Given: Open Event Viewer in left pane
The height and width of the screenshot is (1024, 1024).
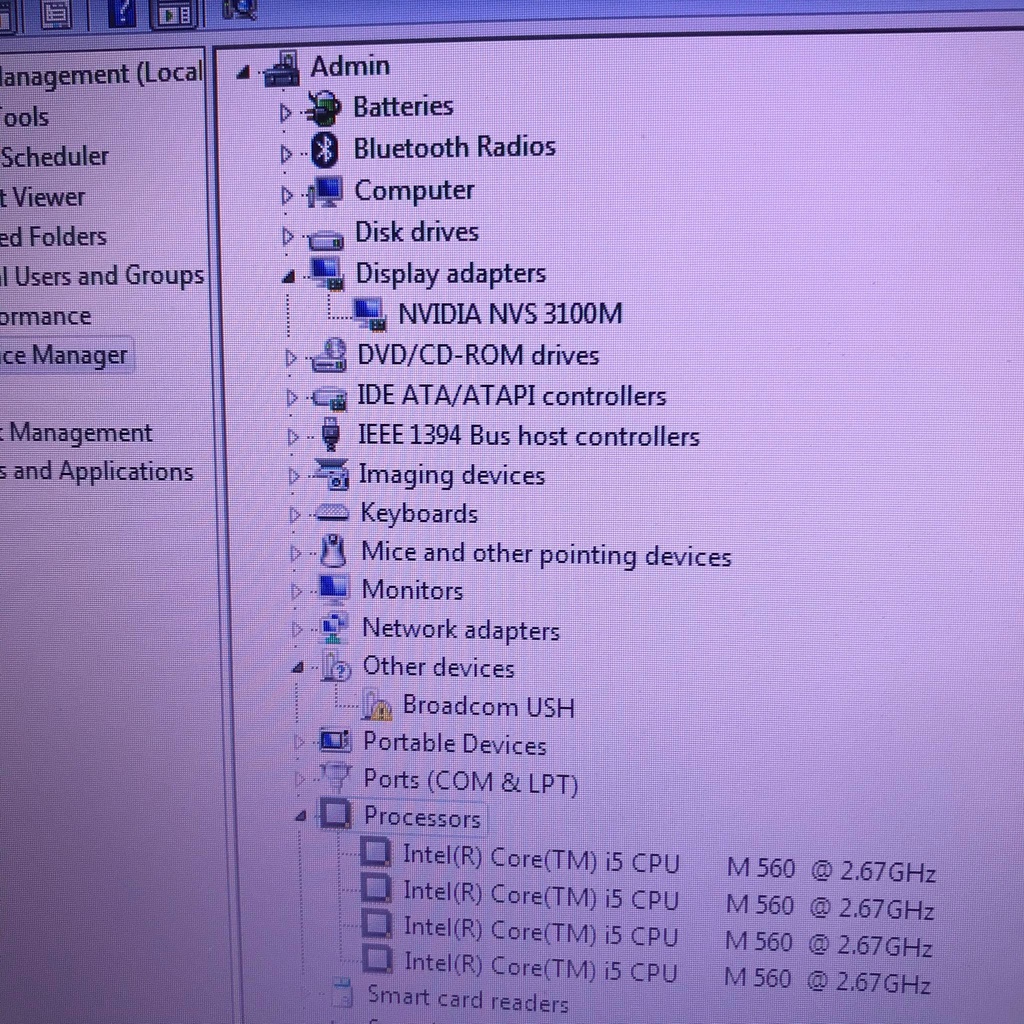Looking at the screenshot, I should point(45,197).
